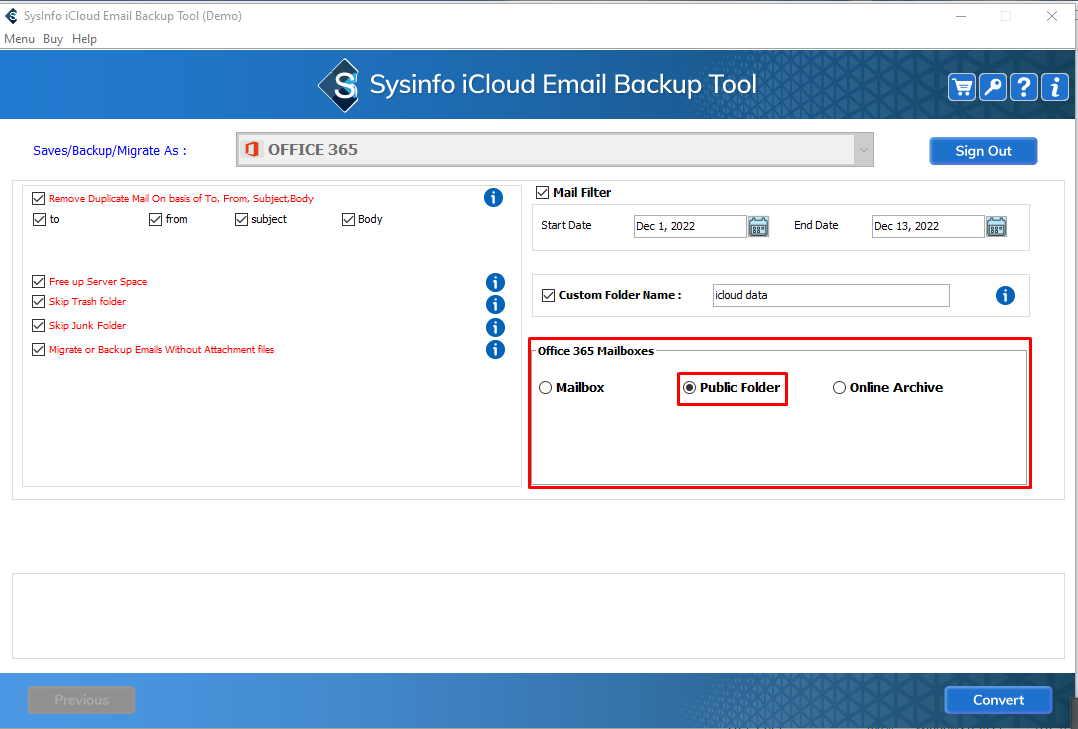Open the key activation icon
Viewport: 1078px width, 729px height.
[x=992, y=87]
